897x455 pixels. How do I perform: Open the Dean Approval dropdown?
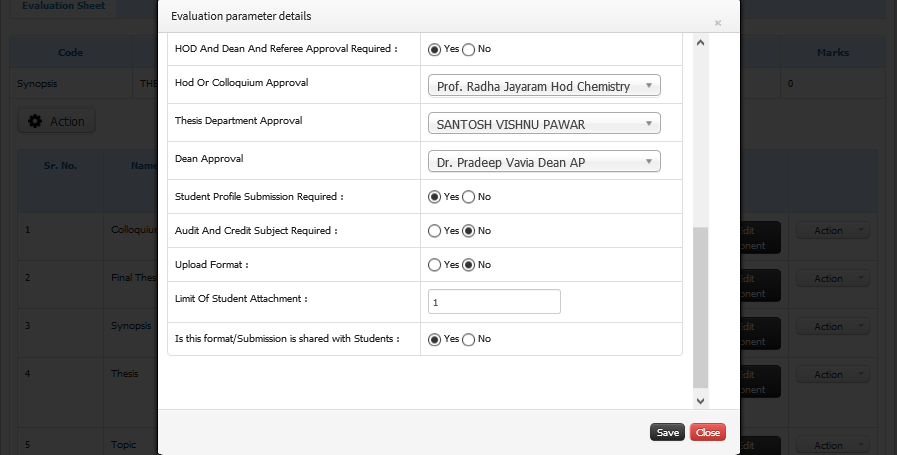tap(544, 161)
